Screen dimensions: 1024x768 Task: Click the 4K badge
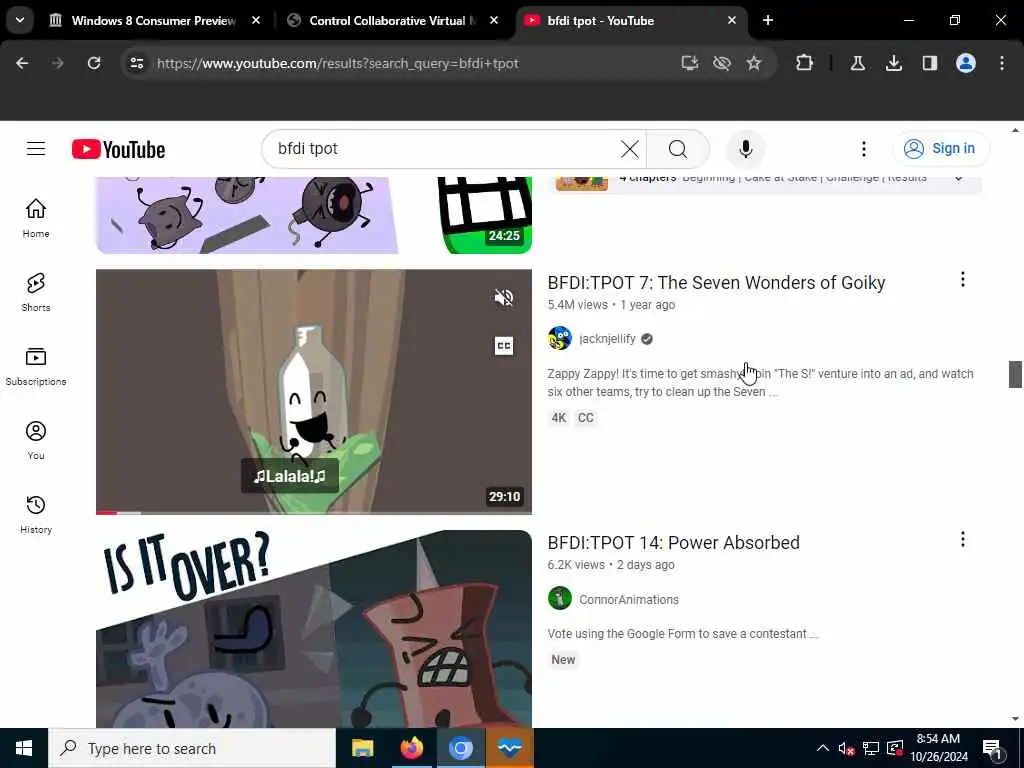point(558,418)
